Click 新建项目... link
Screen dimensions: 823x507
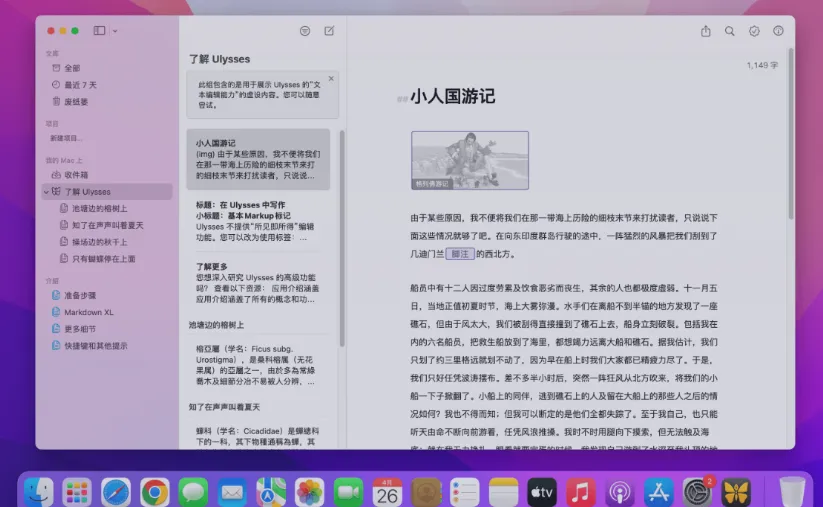(66, 138)
